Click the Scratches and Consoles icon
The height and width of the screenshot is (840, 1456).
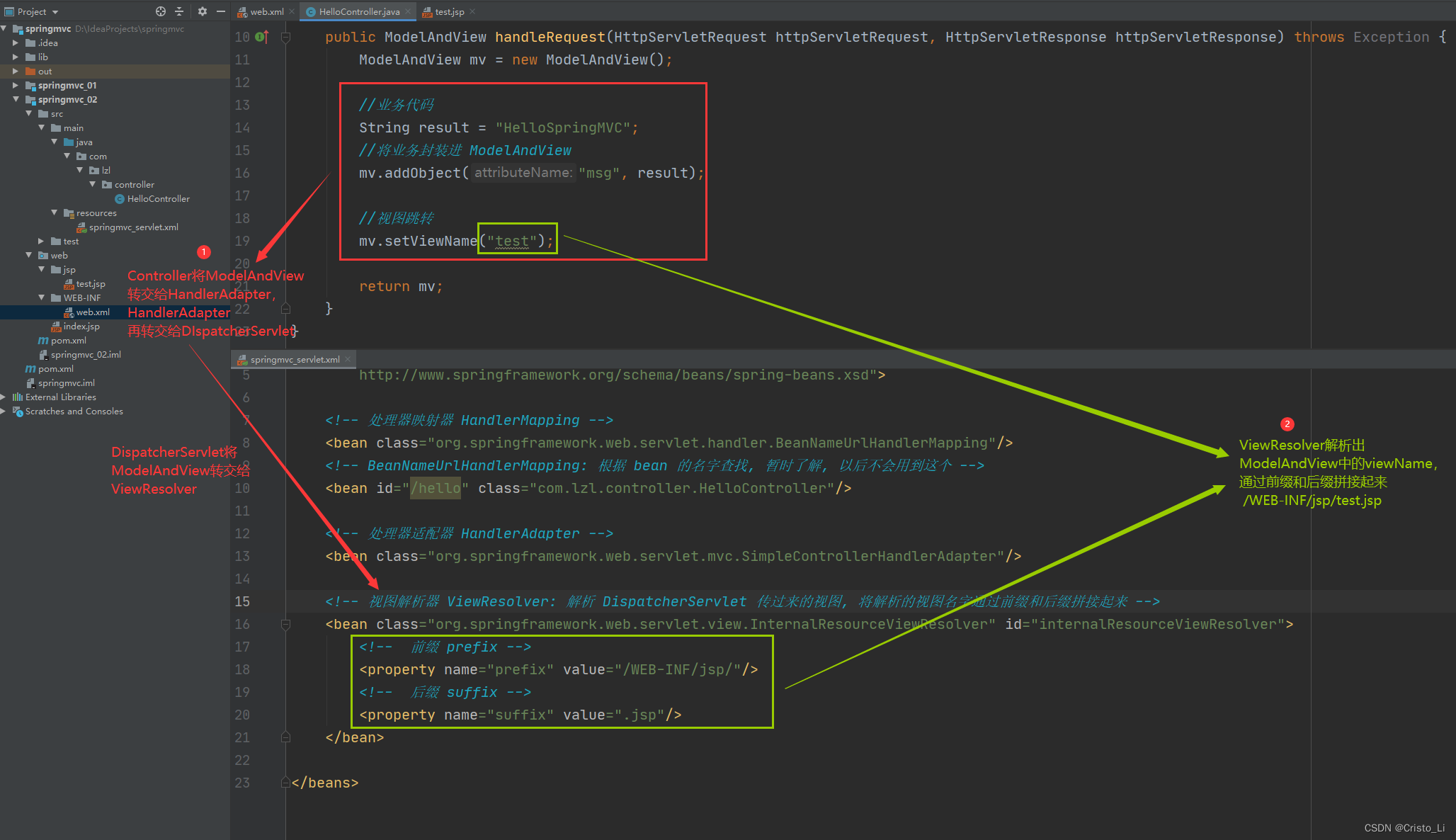[18, 412]
